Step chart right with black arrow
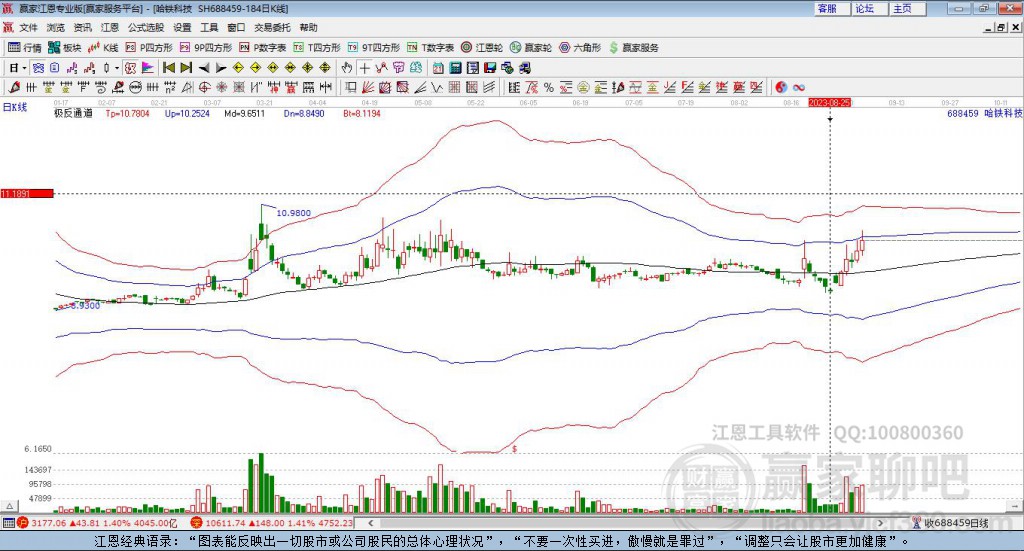 coord(221,68)
